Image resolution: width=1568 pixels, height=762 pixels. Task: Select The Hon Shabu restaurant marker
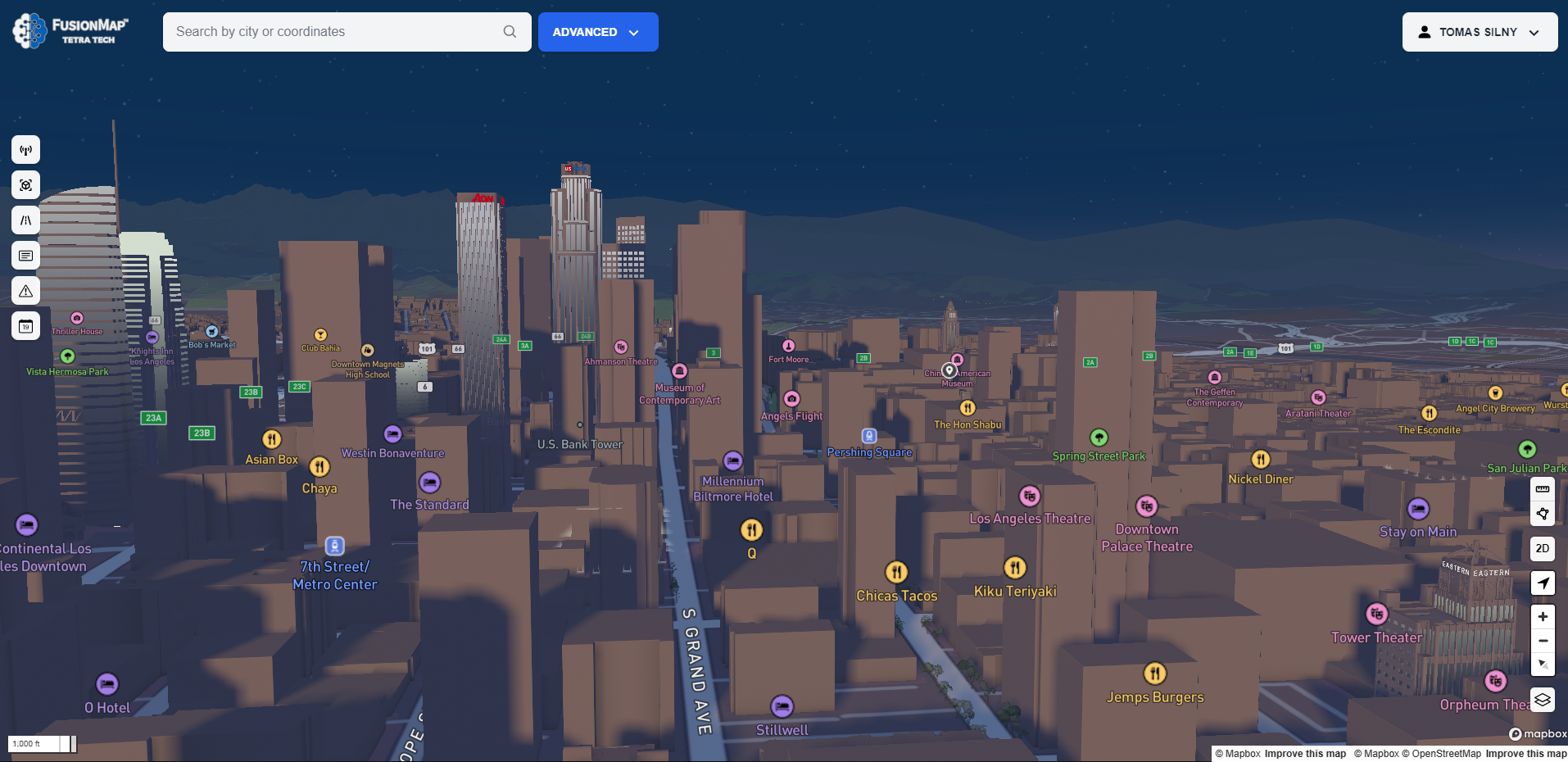(968, 408)
